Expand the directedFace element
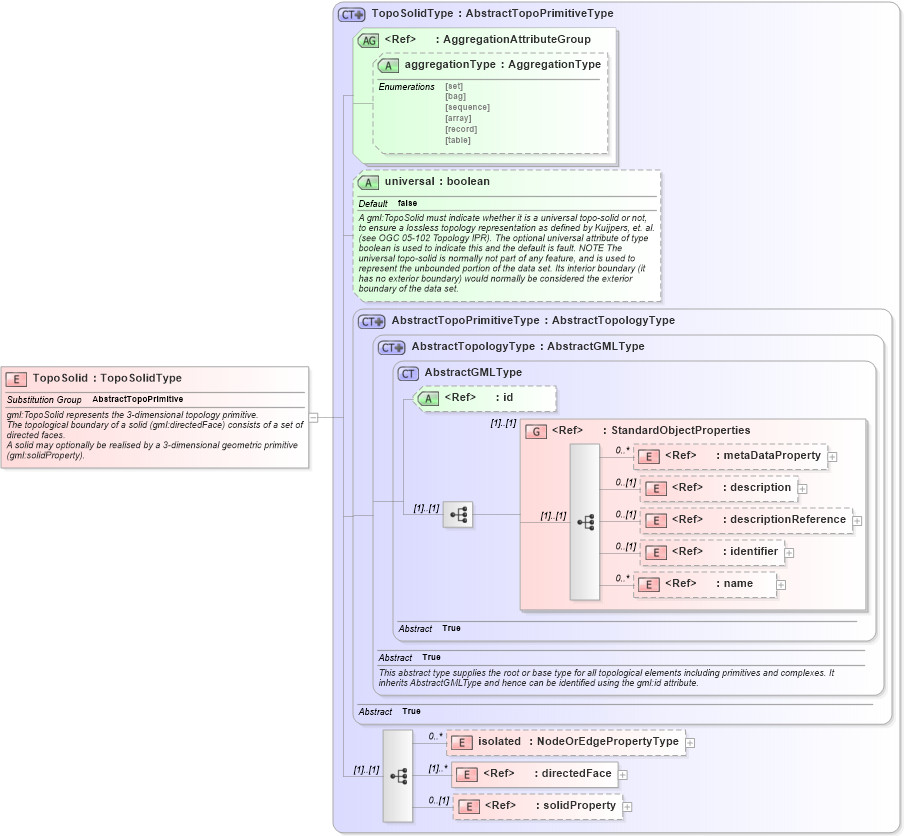 pyautogui.click(x=623, y=775)
